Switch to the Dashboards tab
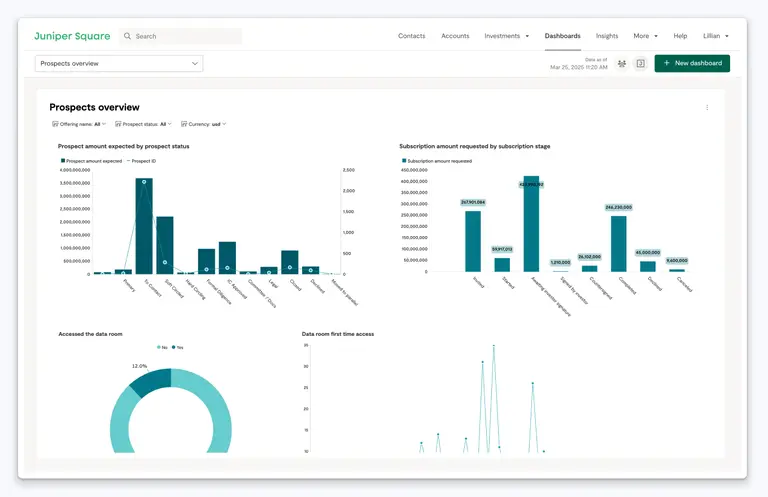 [x=562, y=36]
